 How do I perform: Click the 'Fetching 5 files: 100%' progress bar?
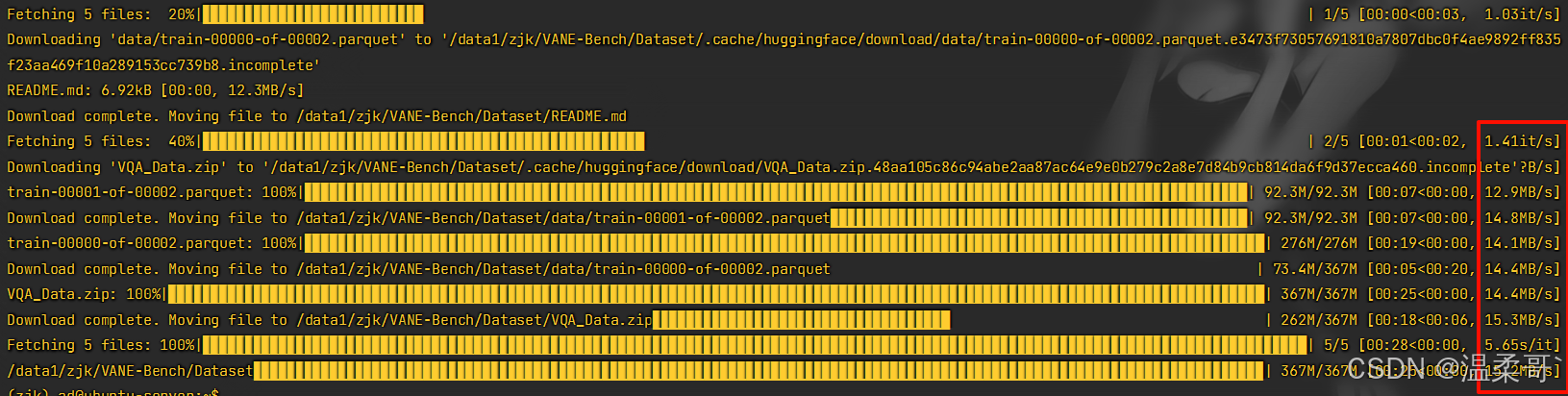click(x=755, y=345)
